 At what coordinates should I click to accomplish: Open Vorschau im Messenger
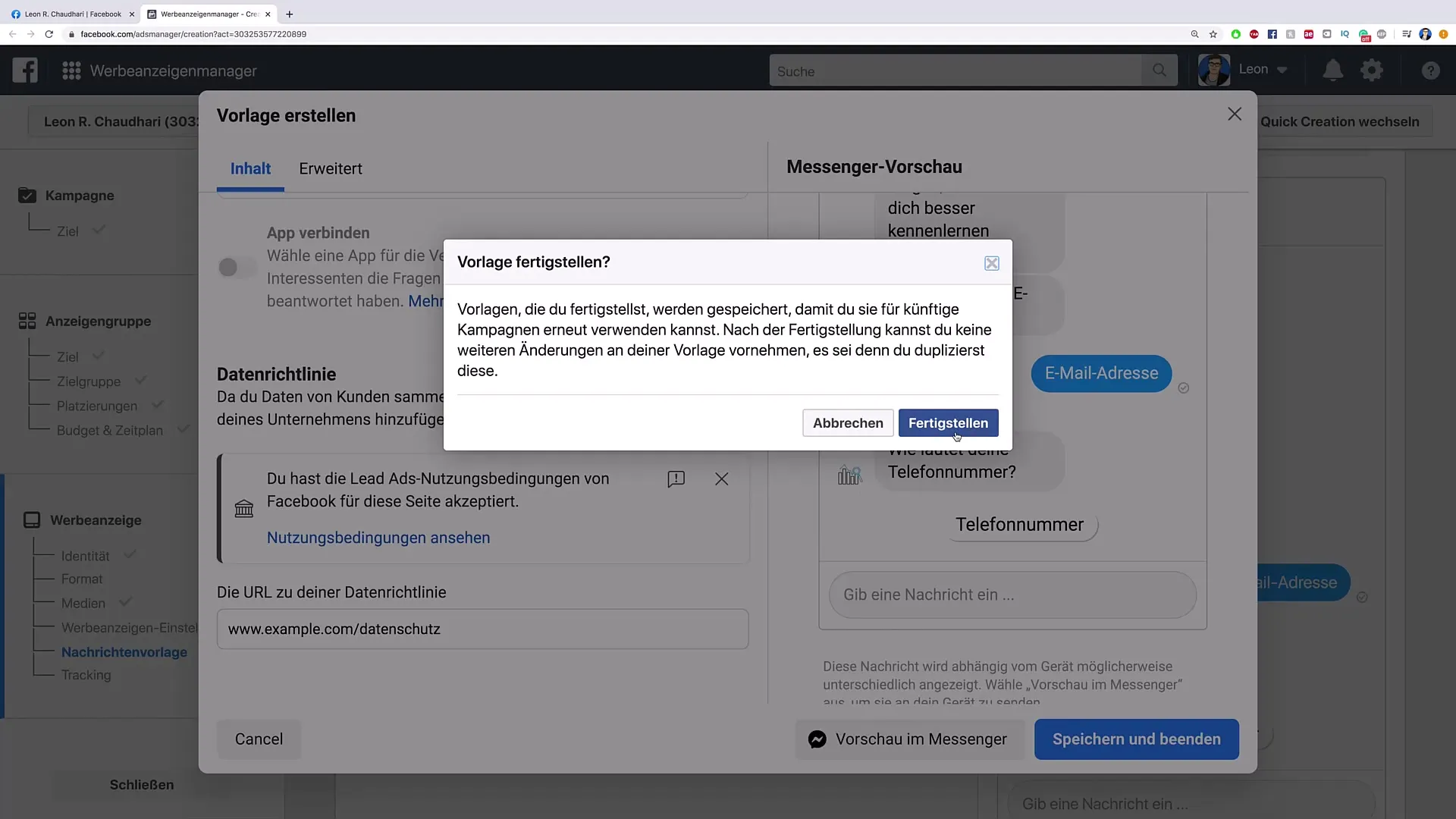tap(909, 739)
